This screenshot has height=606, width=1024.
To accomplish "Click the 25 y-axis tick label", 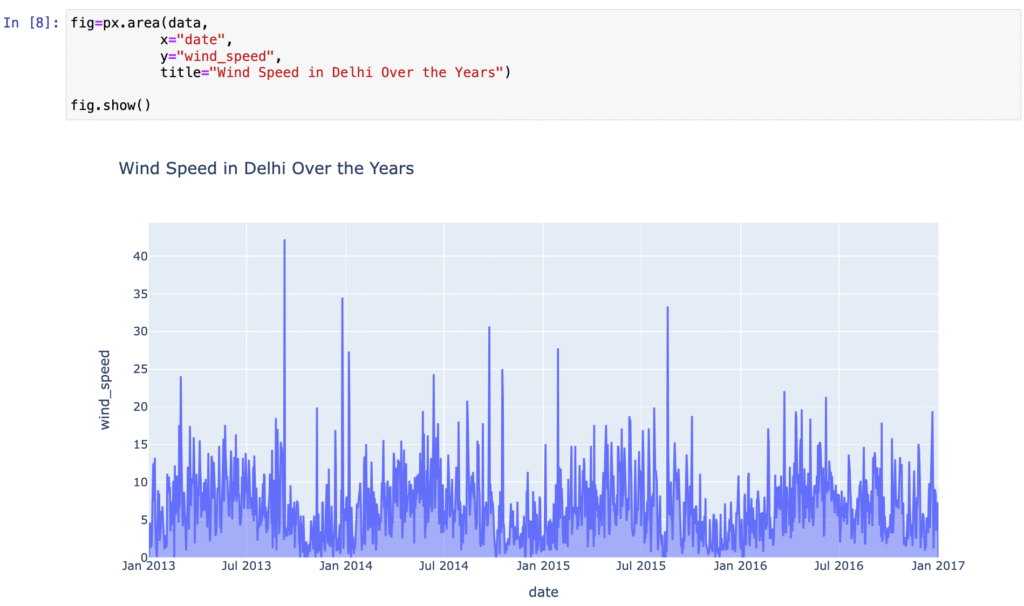I will pos(140,370).
